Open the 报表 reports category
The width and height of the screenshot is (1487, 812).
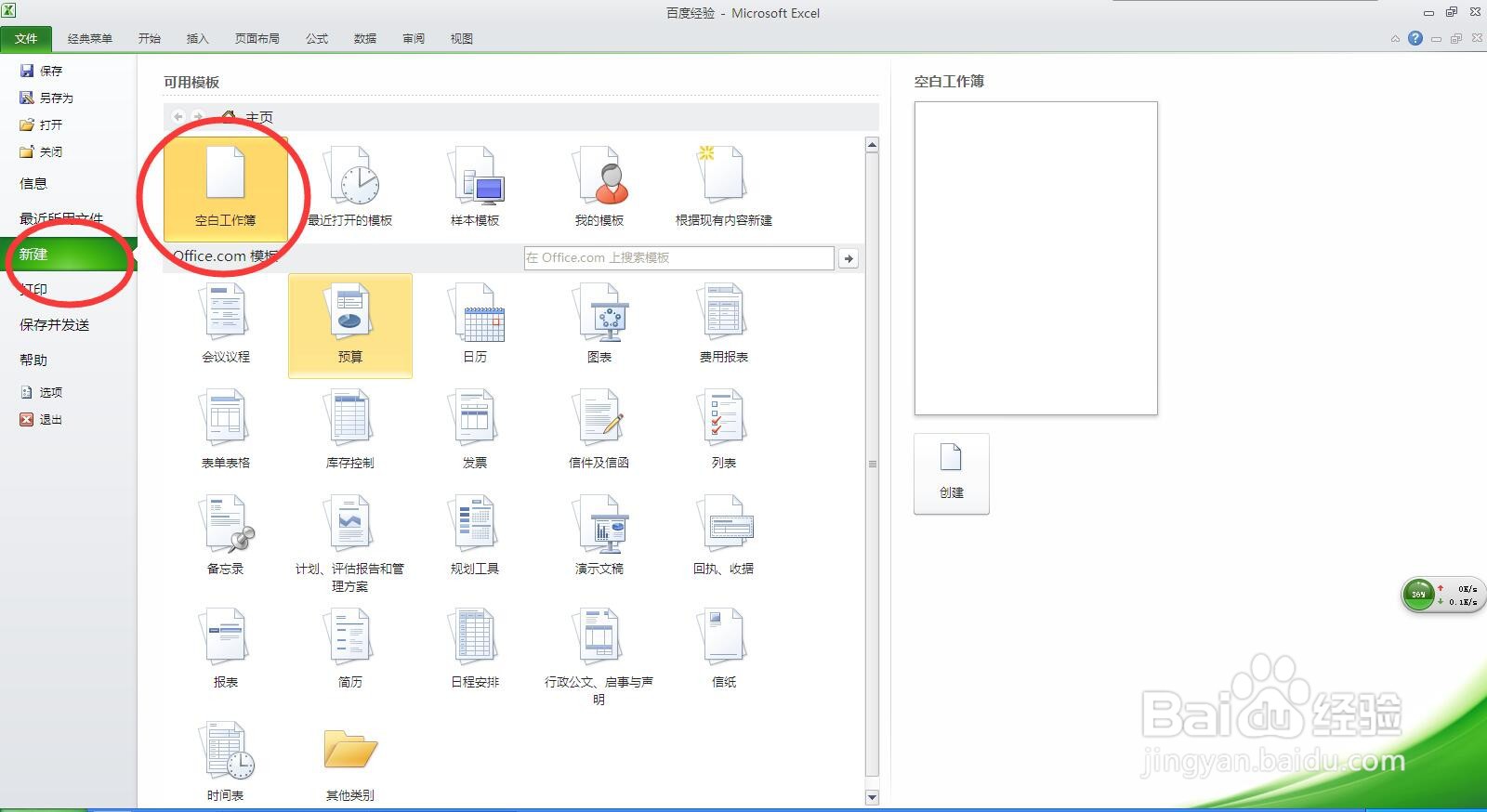[x=226, y=649]
